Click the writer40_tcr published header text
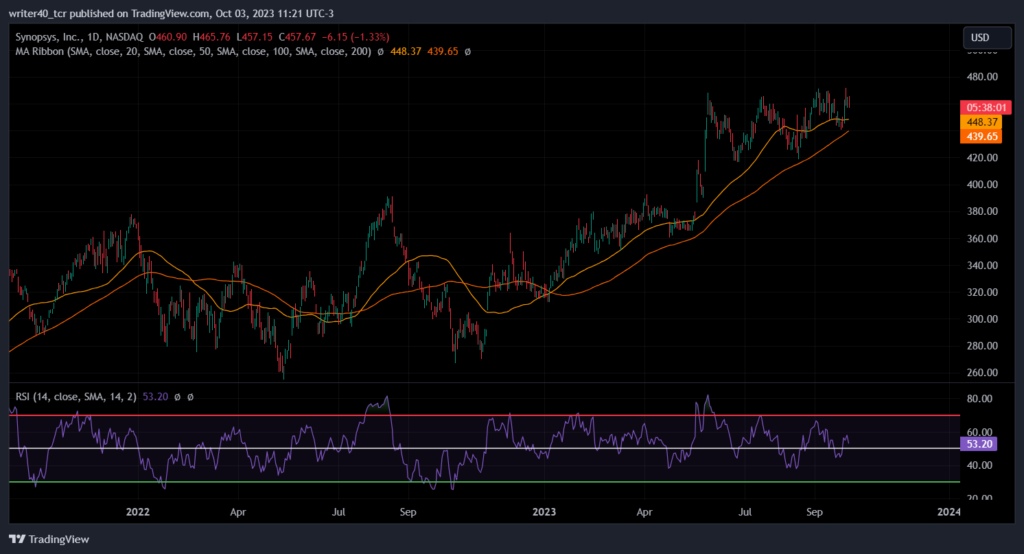 (170, 13)
